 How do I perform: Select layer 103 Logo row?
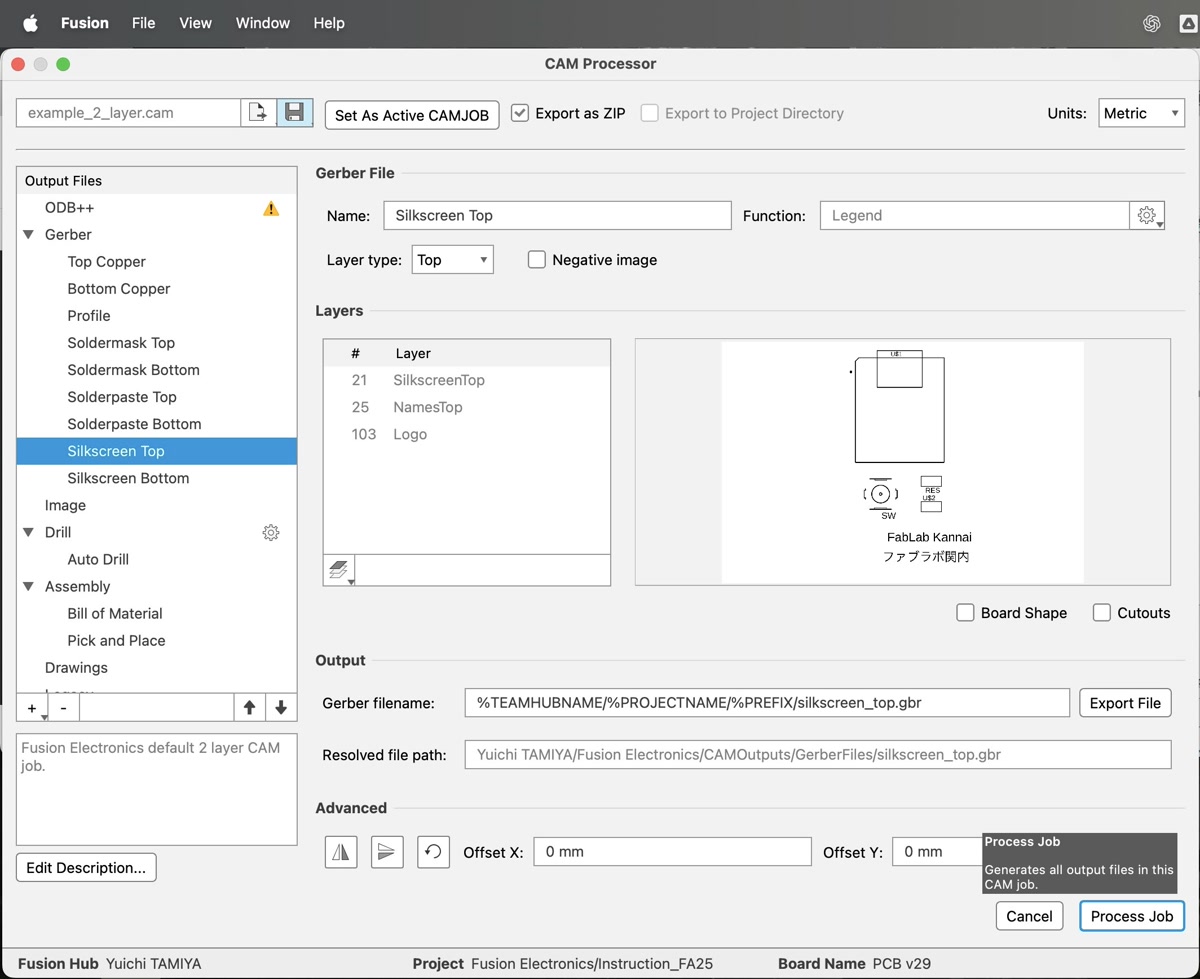pyautogui.click(x=467, y=434)
